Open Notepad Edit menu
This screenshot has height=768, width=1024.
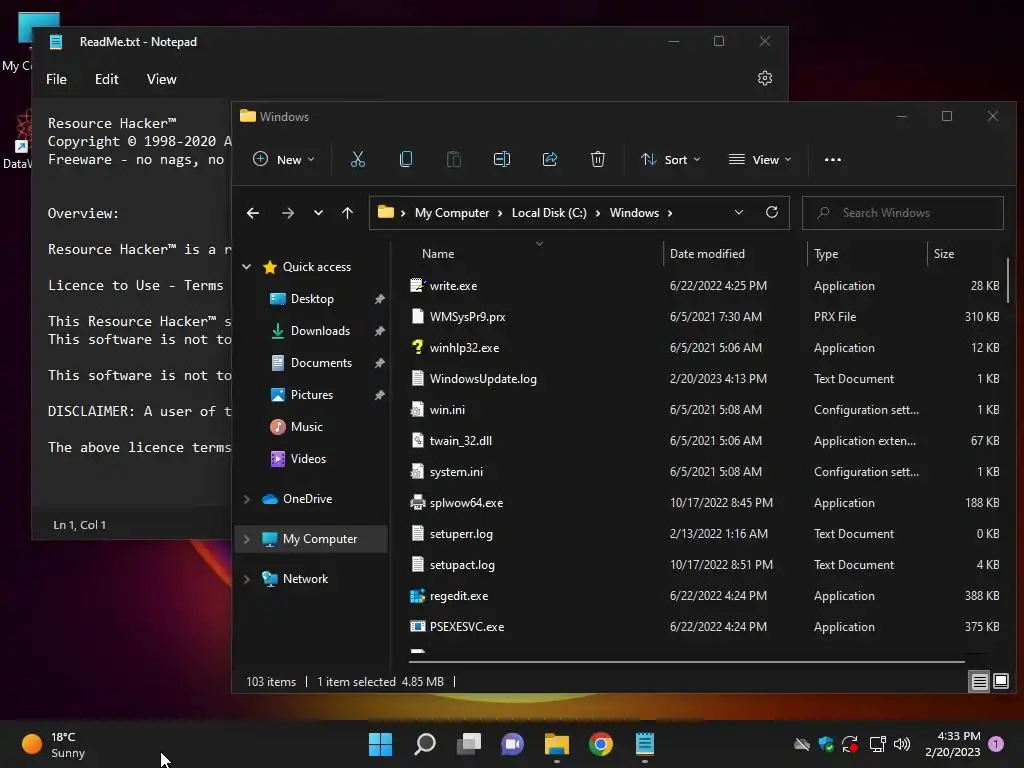pos(106,79)
